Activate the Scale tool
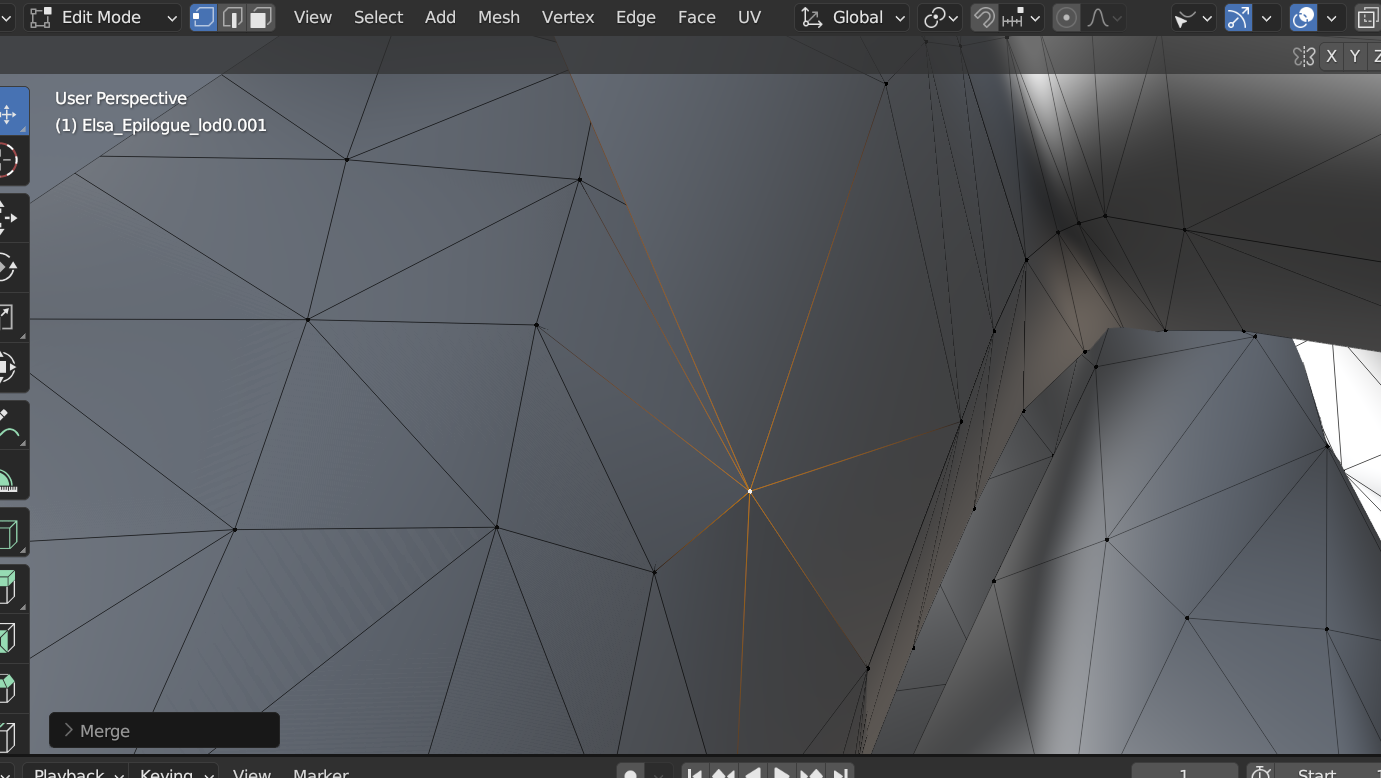The height and width of the screenshot is (778, 1381). [9, 317]
